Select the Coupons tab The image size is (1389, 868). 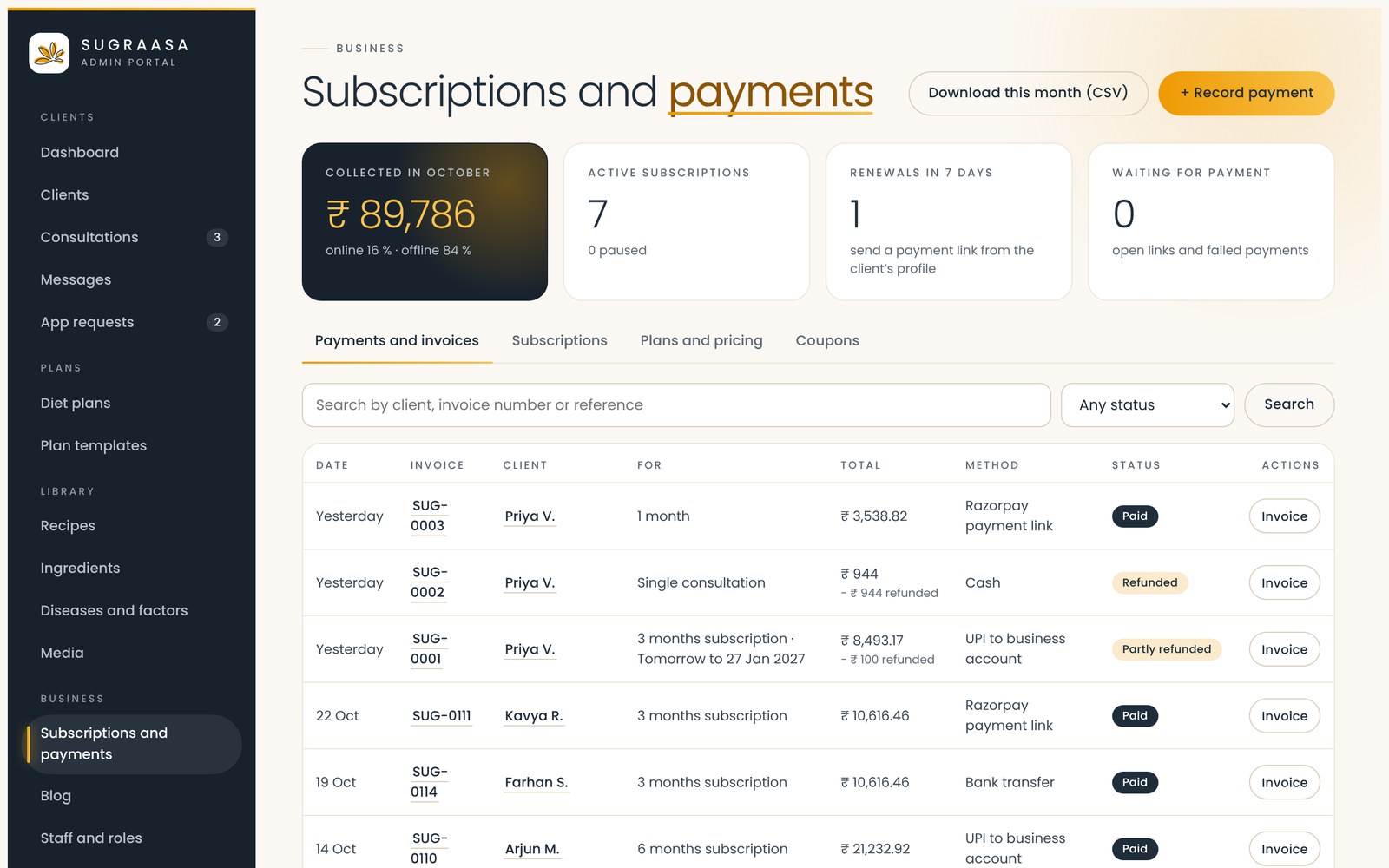click(x=827, y=340)
